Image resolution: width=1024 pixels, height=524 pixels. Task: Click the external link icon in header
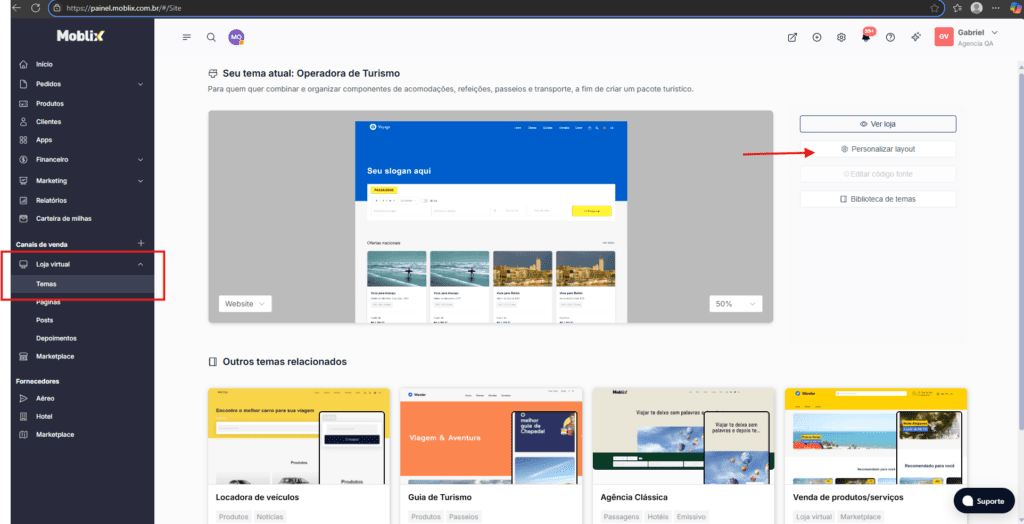point(792,38)
